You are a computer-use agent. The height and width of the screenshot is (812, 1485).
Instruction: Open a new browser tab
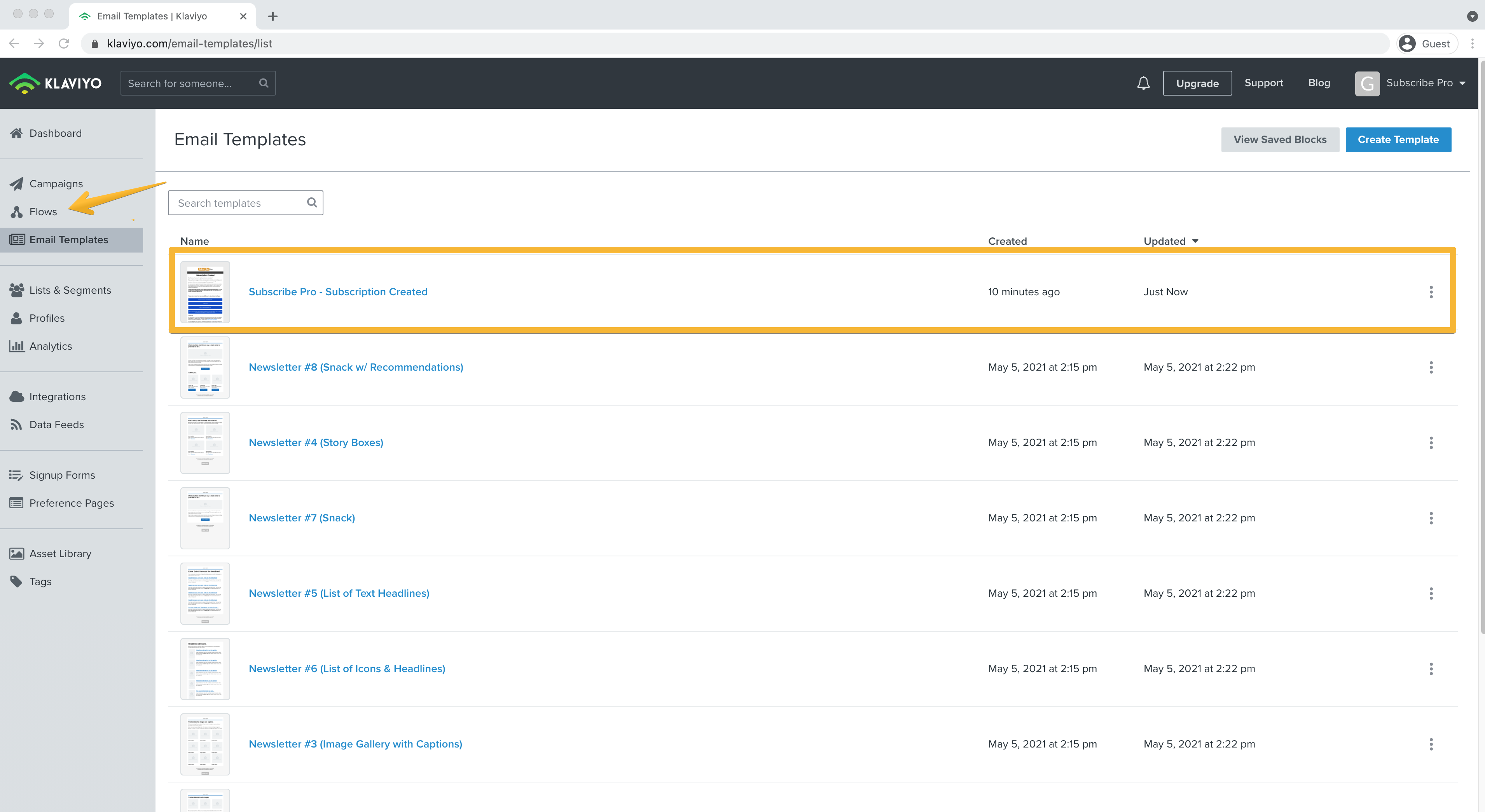click(273, 16)
